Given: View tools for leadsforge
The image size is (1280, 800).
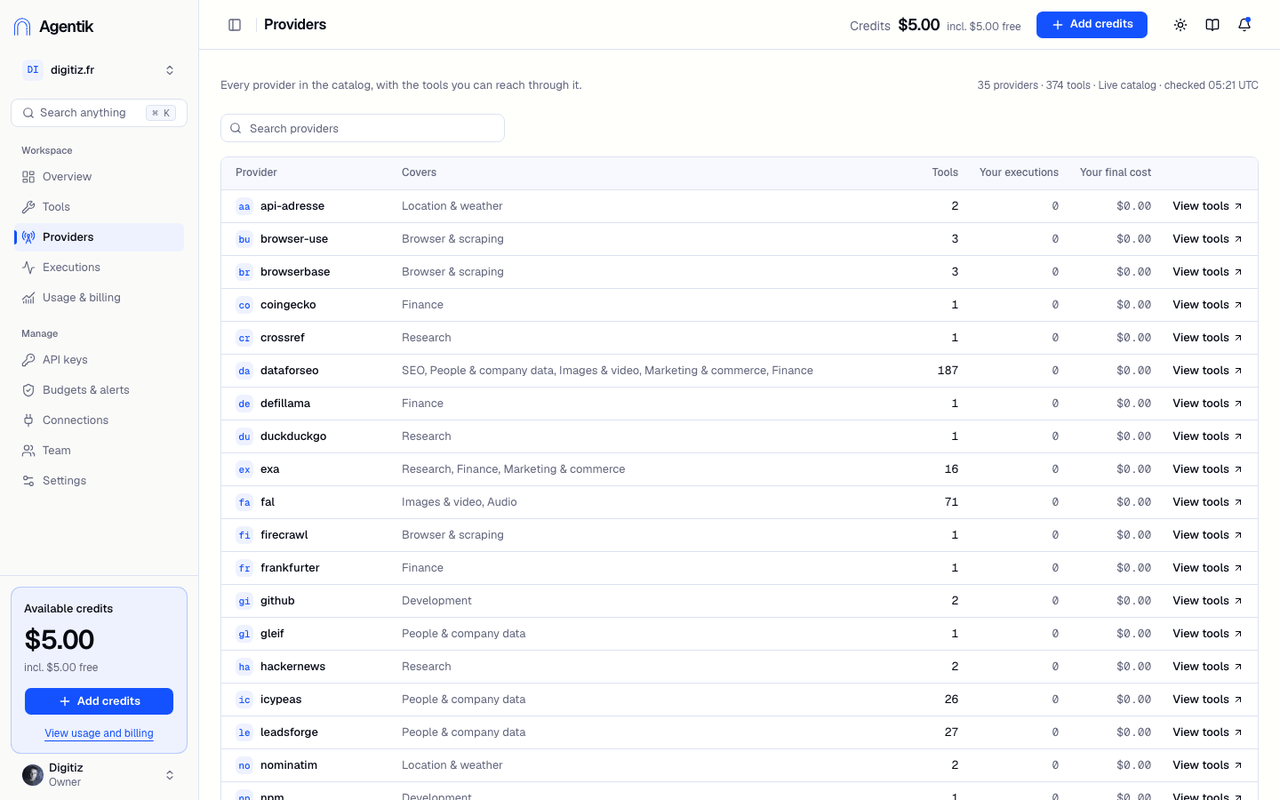Looking at the screenshot, I should click(1207, 732).
